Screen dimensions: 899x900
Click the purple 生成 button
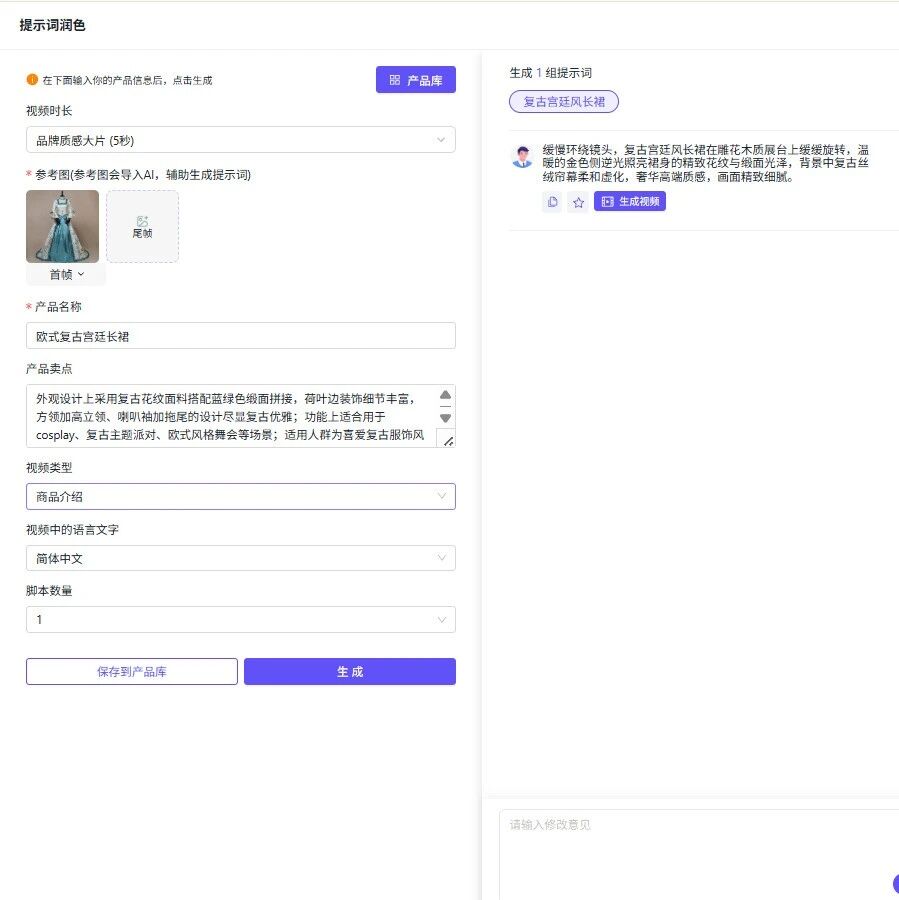[350, 672]
